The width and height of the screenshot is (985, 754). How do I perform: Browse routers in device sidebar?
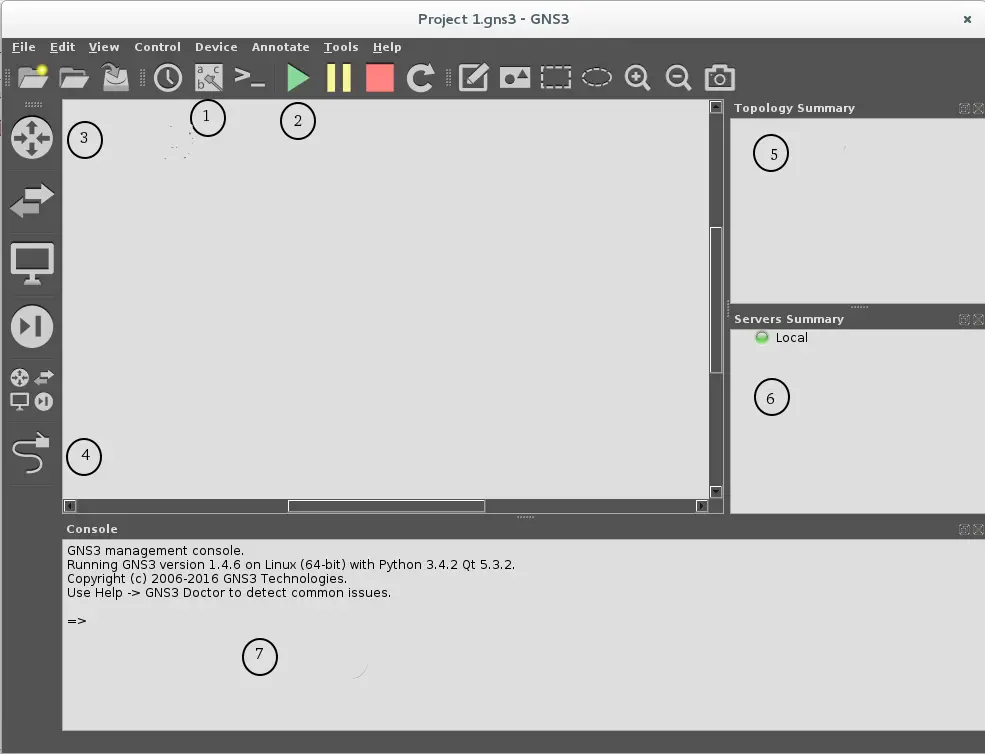click(x=32, y=138)
